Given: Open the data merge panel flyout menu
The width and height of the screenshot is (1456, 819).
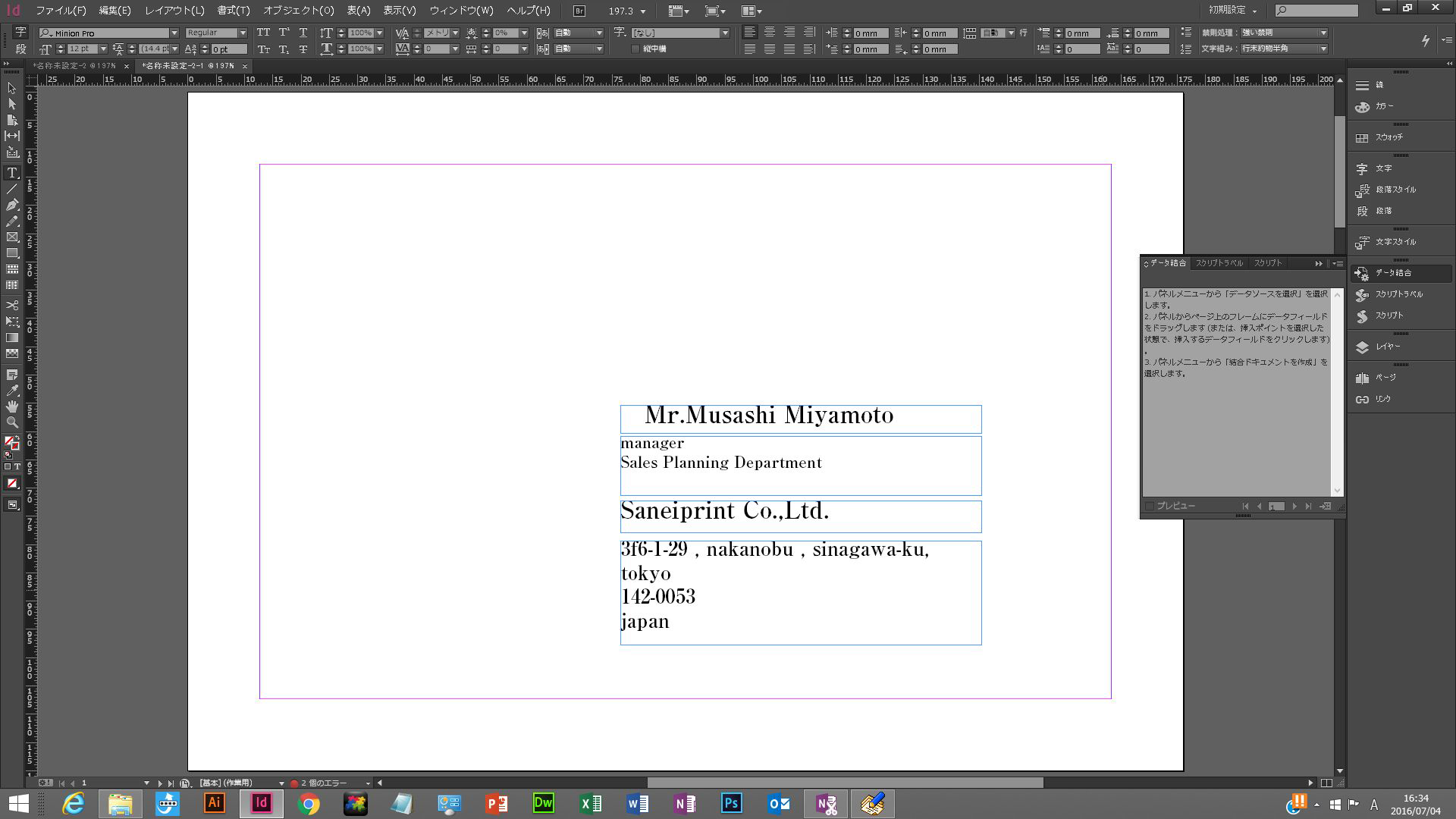Looking at the screenshot, I should 1337,263.
